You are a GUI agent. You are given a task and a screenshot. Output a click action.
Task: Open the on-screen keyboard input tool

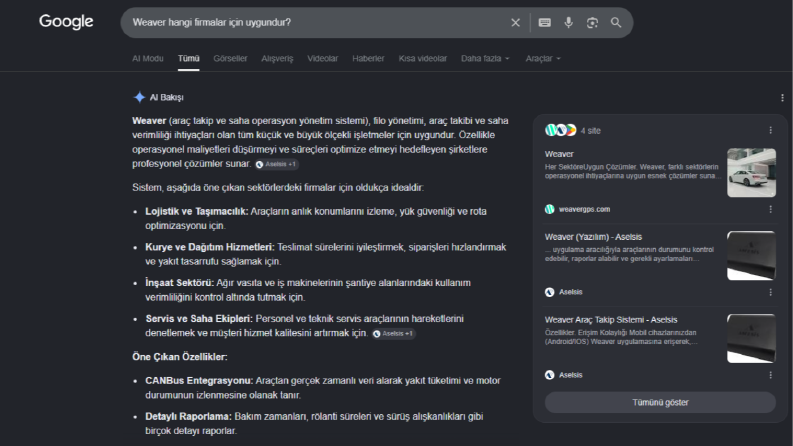545,23
